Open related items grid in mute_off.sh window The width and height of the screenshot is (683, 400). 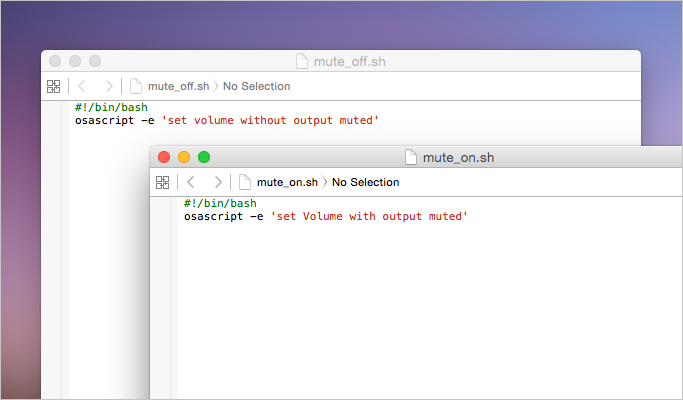[54, 86]
